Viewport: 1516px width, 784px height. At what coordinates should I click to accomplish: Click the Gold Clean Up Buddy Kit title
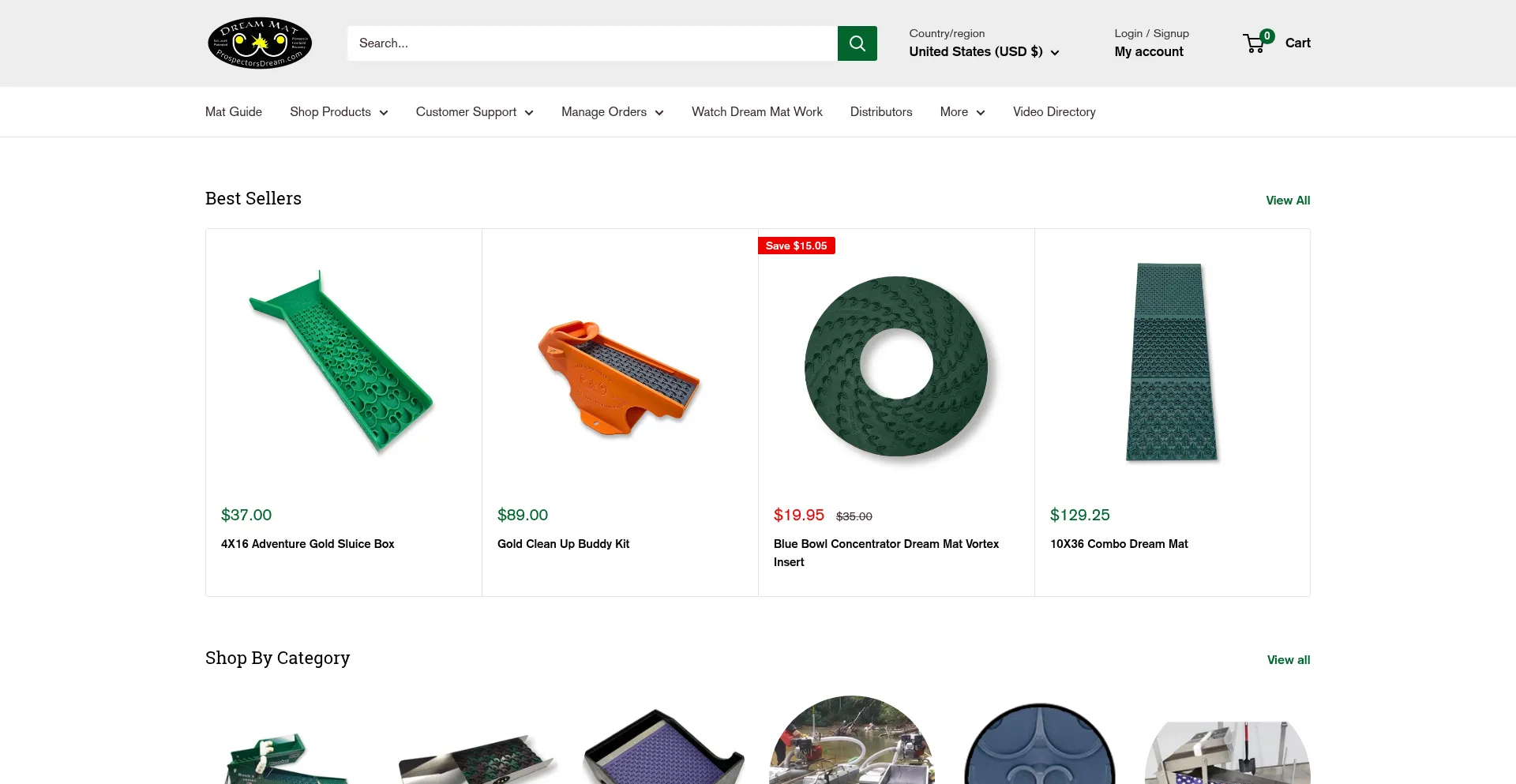564,544
